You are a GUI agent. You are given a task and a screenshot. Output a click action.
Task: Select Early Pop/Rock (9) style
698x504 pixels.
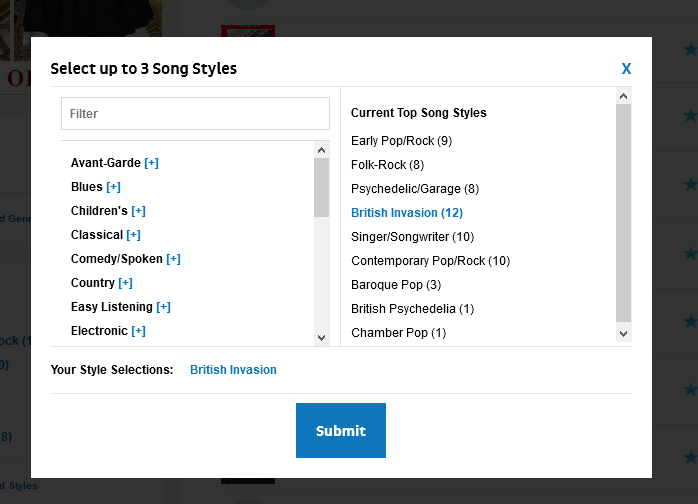click(401, 141)
